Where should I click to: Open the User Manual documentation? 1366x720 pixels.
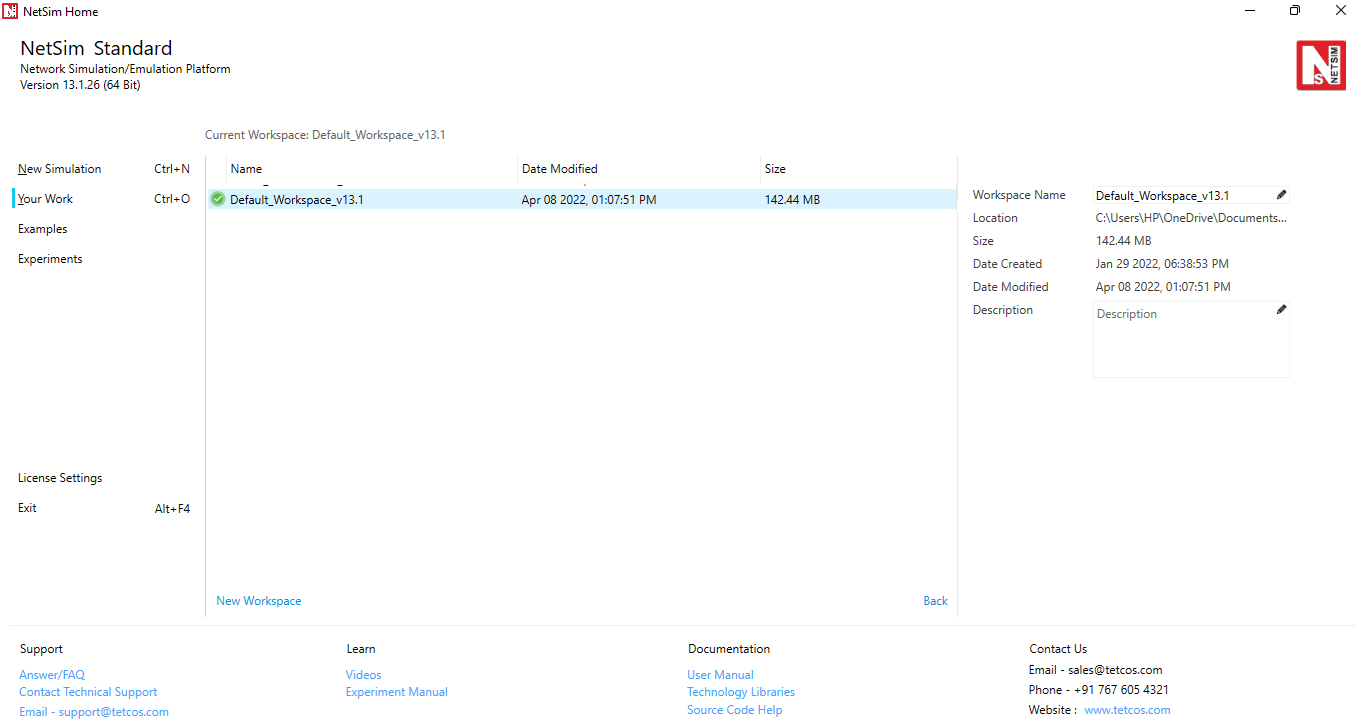[x=721, y=675]
